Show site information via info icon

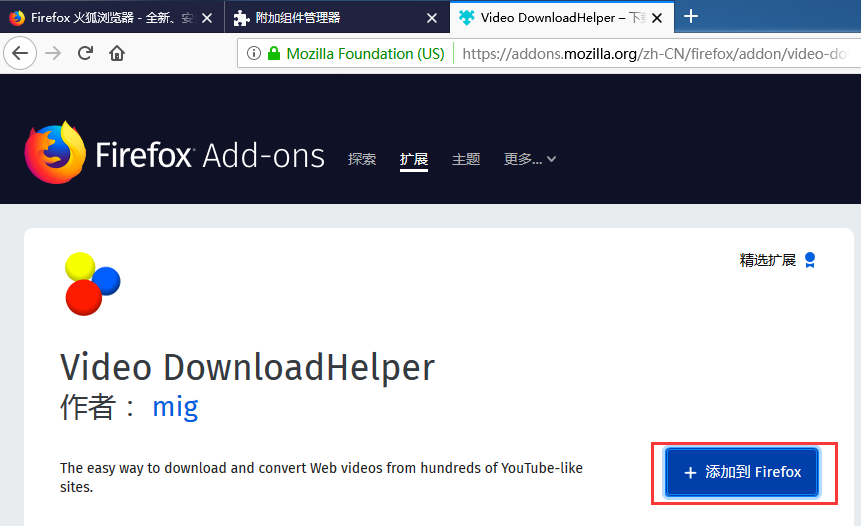point(254,53)
